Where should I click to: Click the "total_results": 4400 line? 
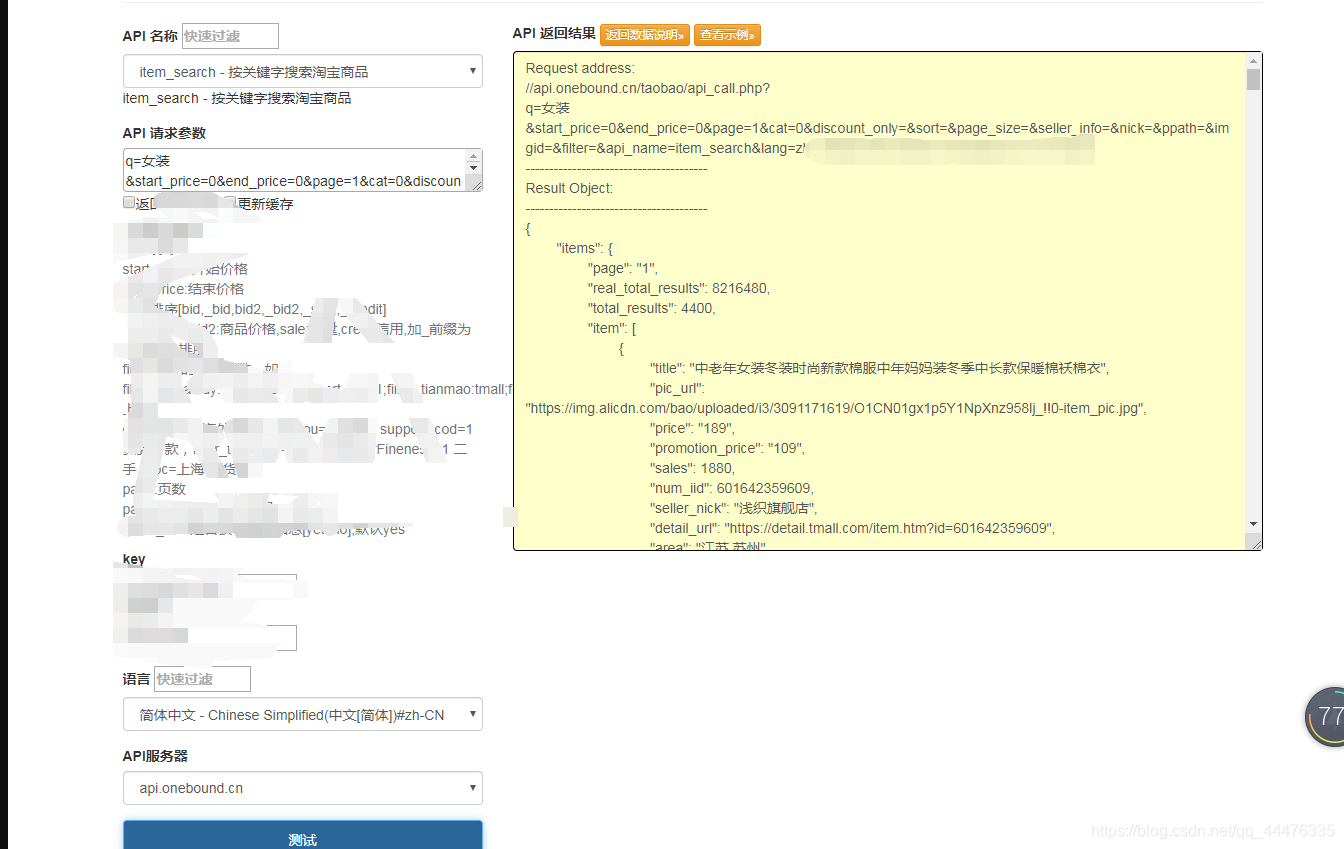click(x=651, y=308)
